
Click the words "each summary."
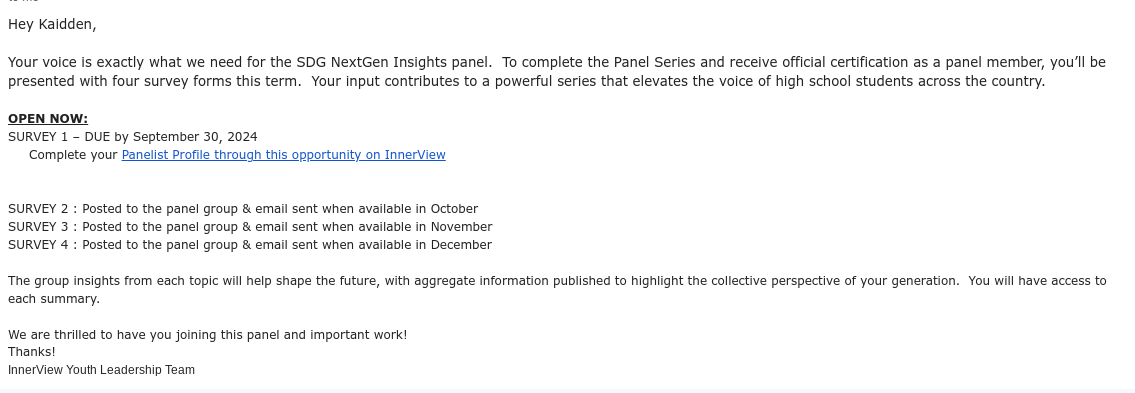(54, 299)
